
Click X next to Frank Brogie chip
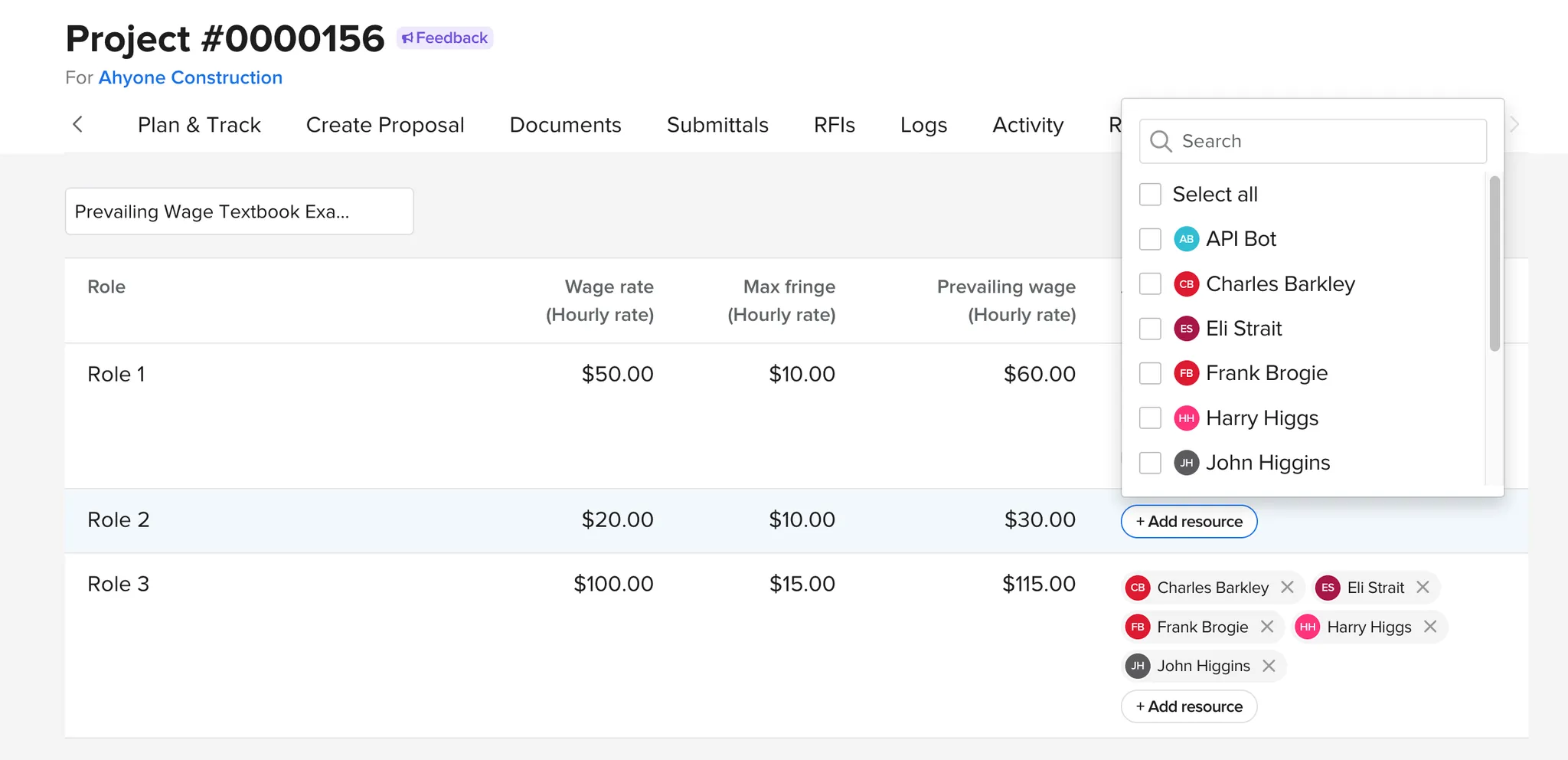[1268, 627]
